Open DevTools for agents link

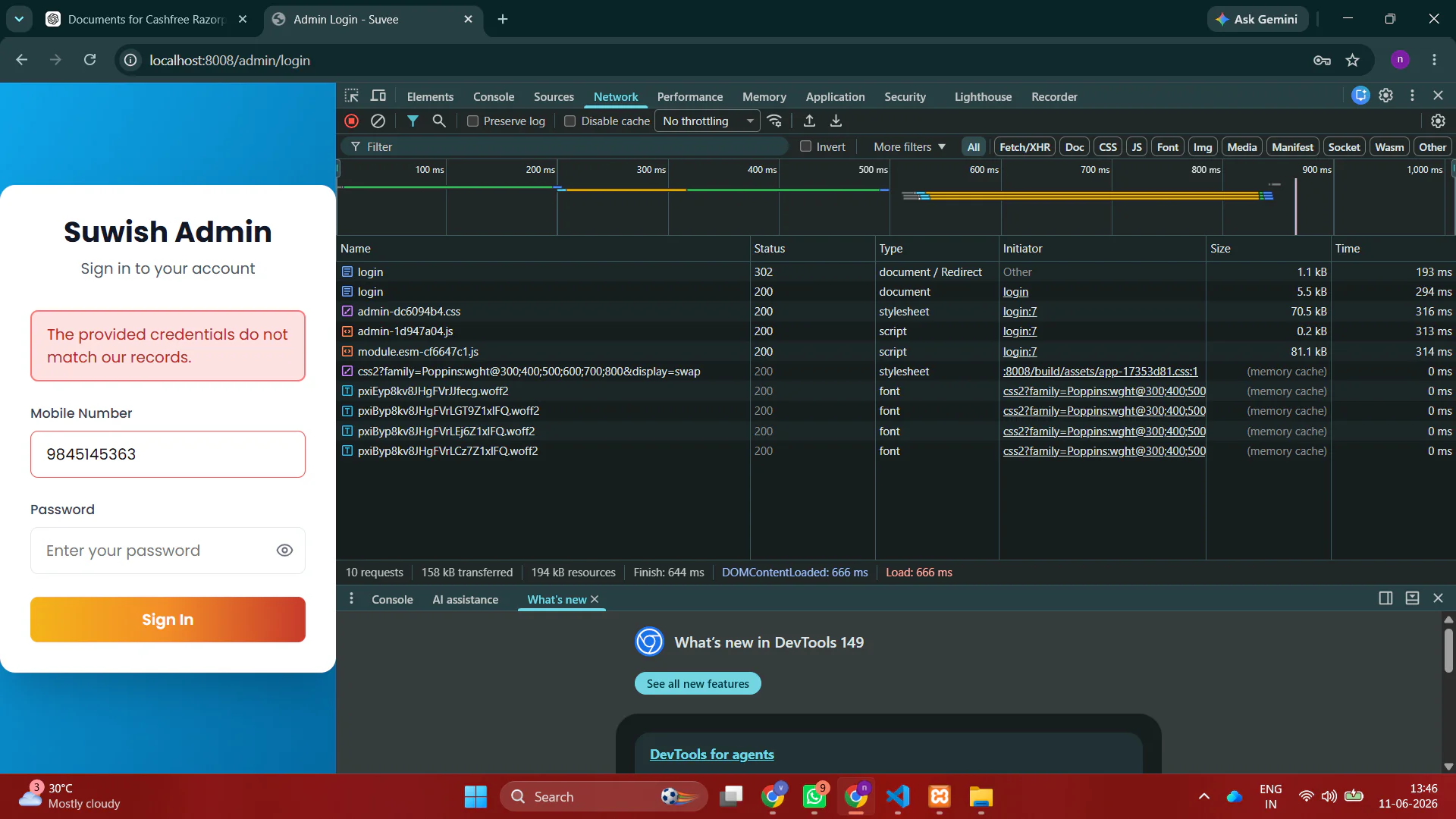[711, 755]
